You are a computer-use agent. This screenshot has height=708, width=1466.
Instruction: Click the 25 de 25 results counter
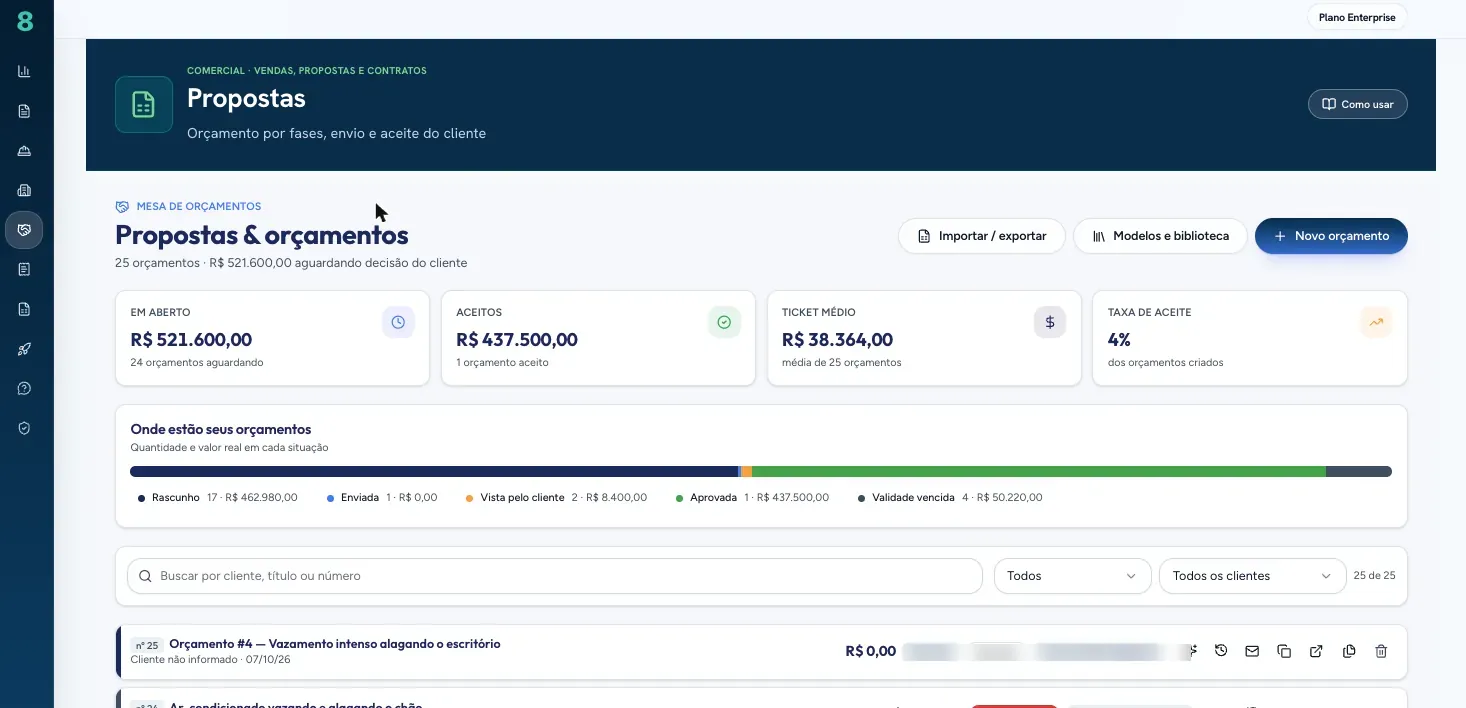coord(1374,576)
